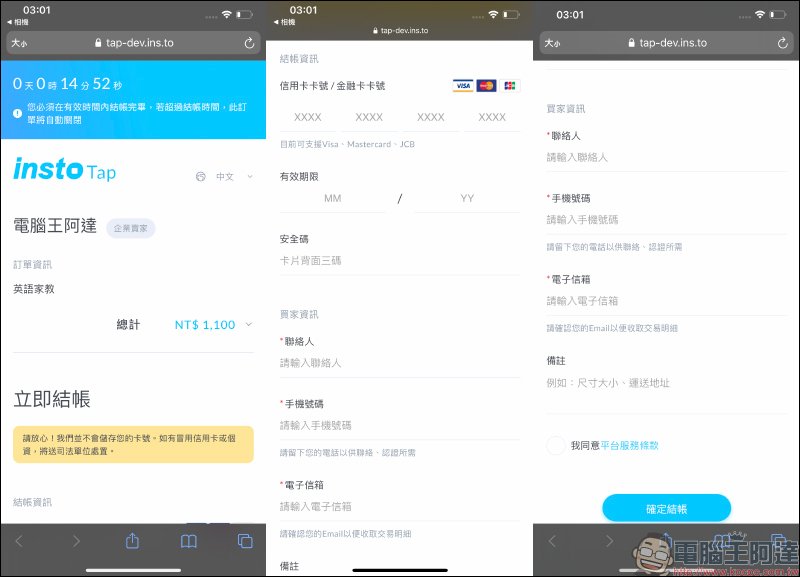
Task: Focus the first XXXX card number field
Action: coord(308,117)
